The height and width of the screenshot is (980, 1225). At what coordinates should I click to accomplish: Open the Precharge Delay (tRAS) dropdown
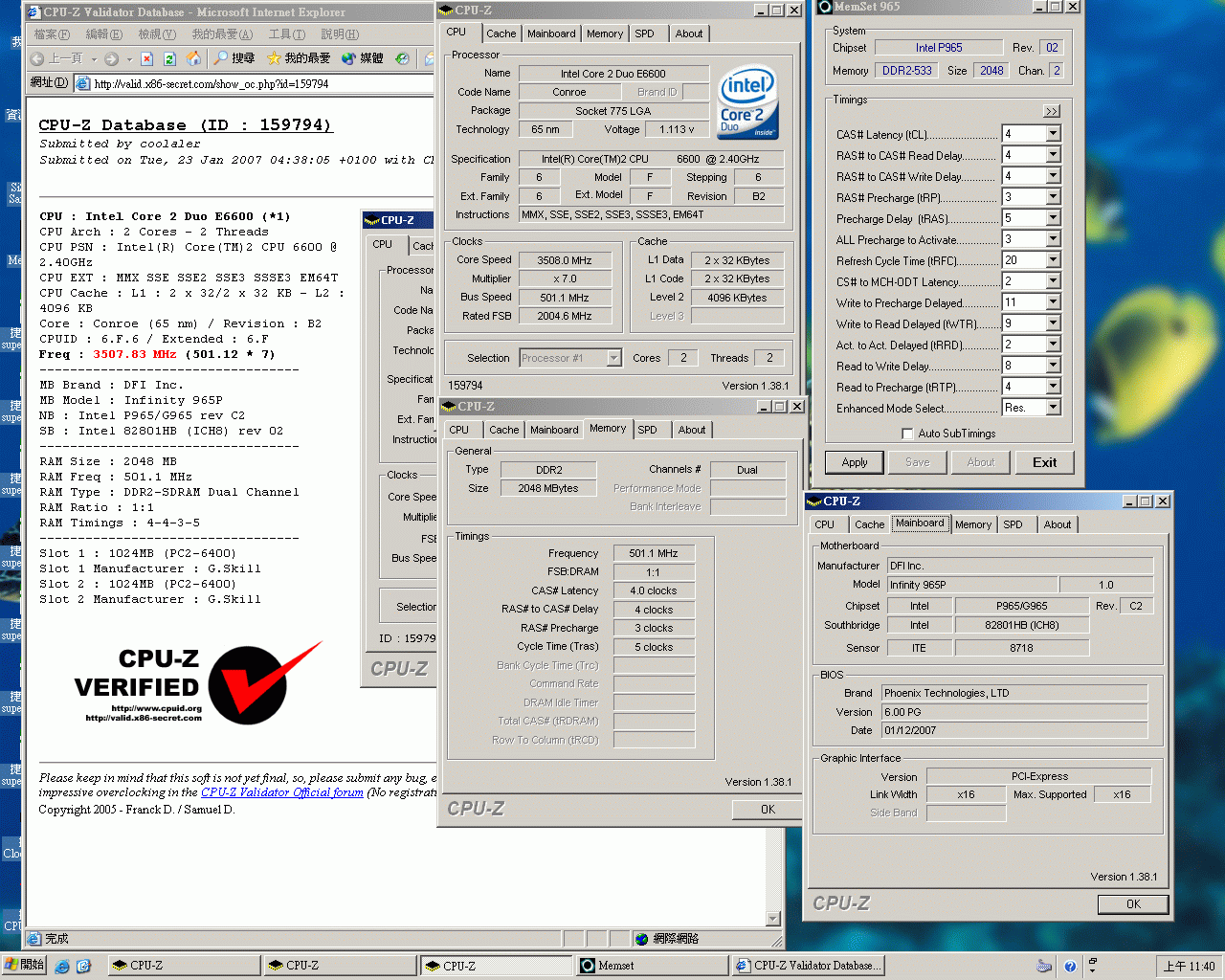(x=1053, y=217)
